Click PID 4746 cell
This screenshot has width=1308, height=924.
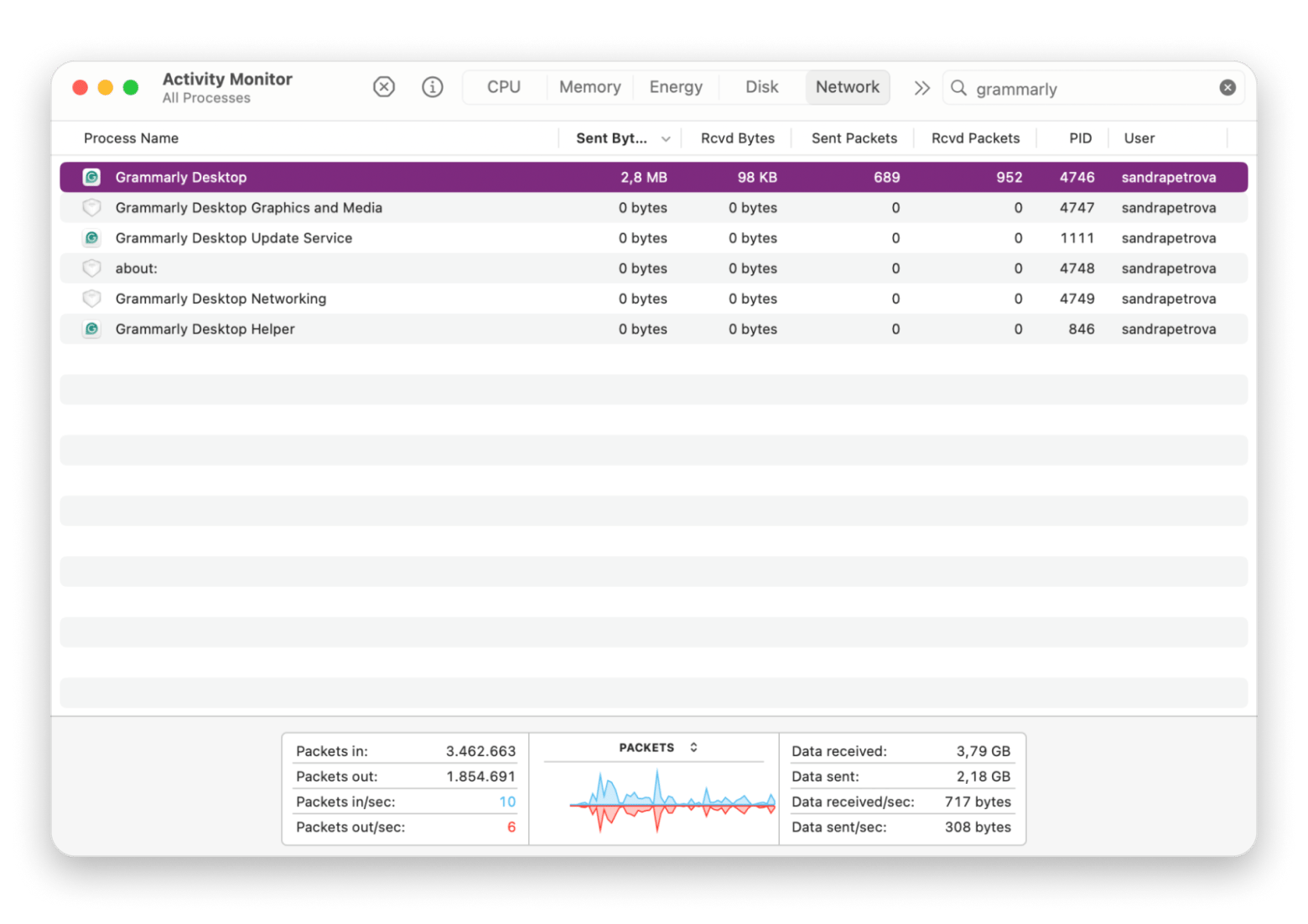tap(1077, 177)
